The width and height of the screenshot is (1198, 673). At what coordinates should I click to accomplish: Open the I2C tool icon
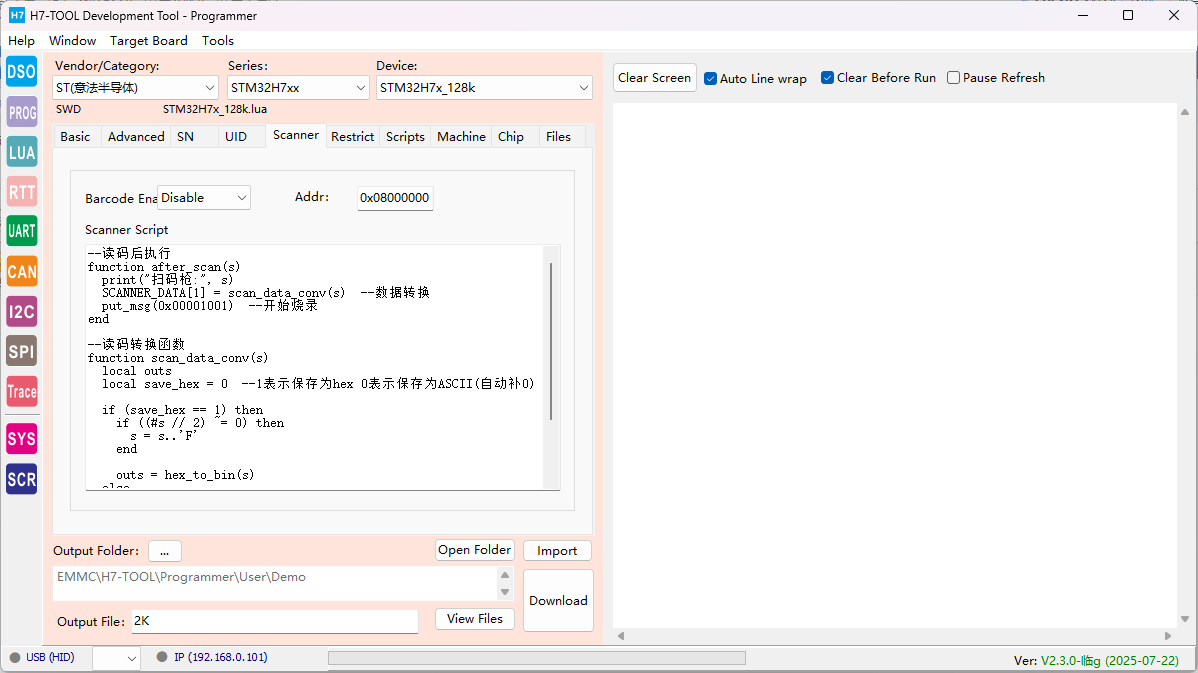tap(21, 312)
